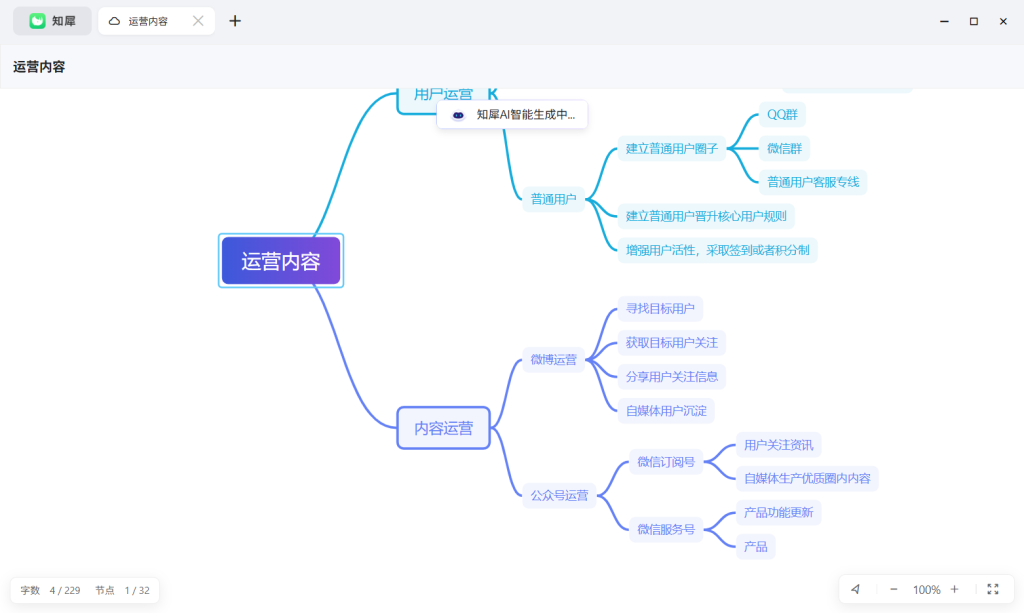Screen dimensions: 1024x613
Task: Locate center node with navigation arrow icon
Action: point(856,589)
